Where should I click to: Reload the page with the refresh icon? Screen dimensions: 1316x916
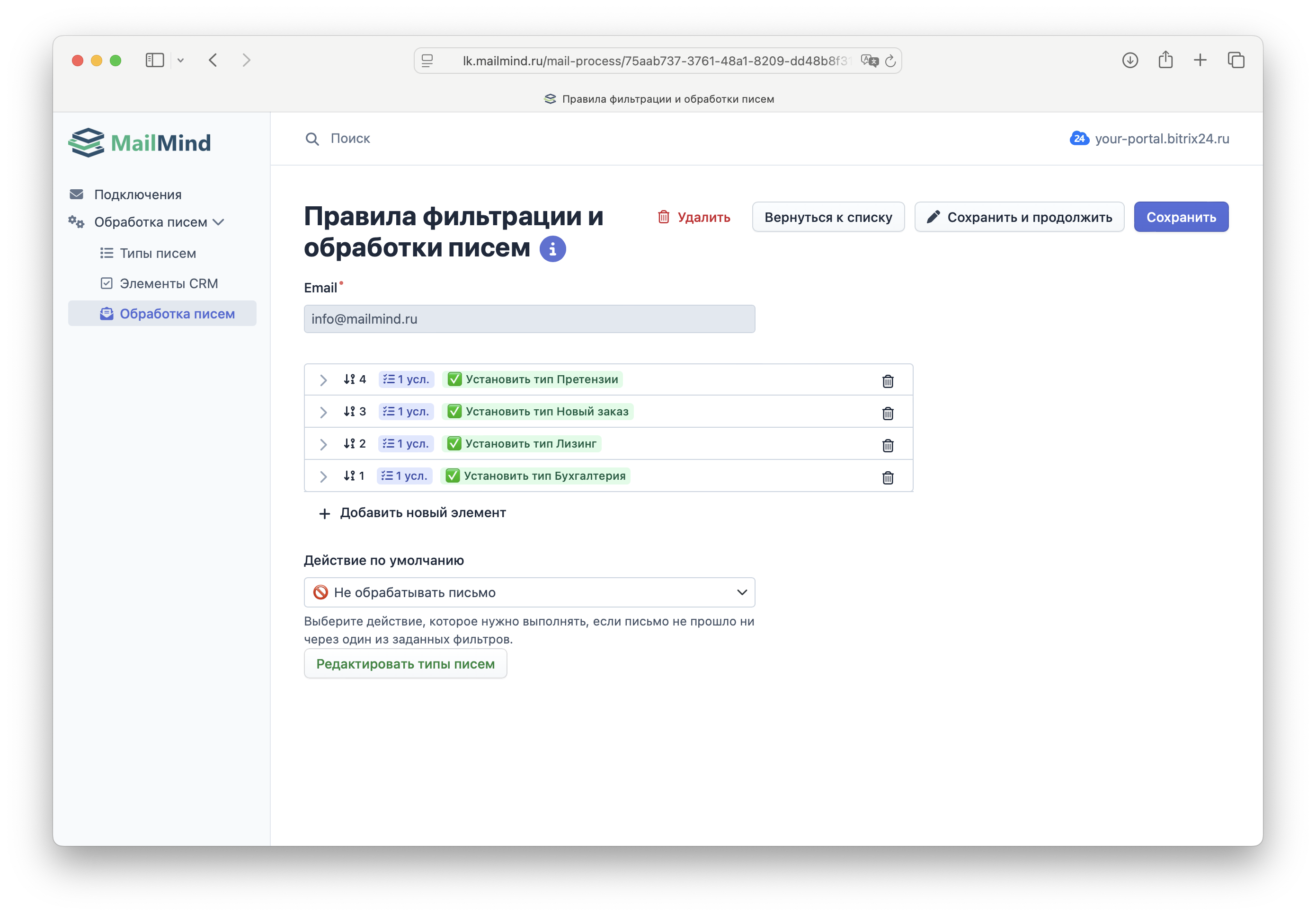[x=890, y=61]
